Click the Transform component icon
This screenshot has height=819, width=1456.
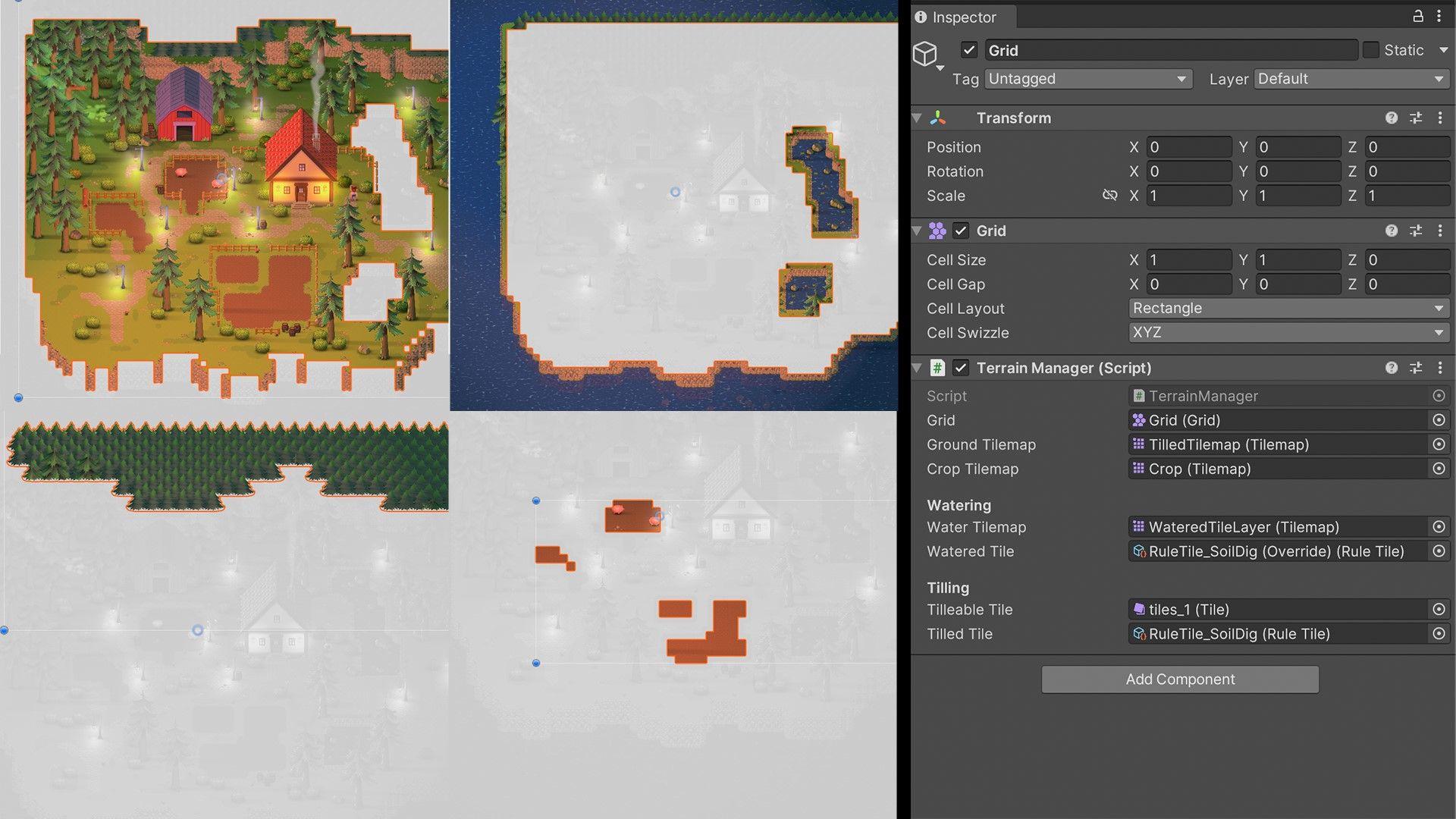tap(935, 118)
